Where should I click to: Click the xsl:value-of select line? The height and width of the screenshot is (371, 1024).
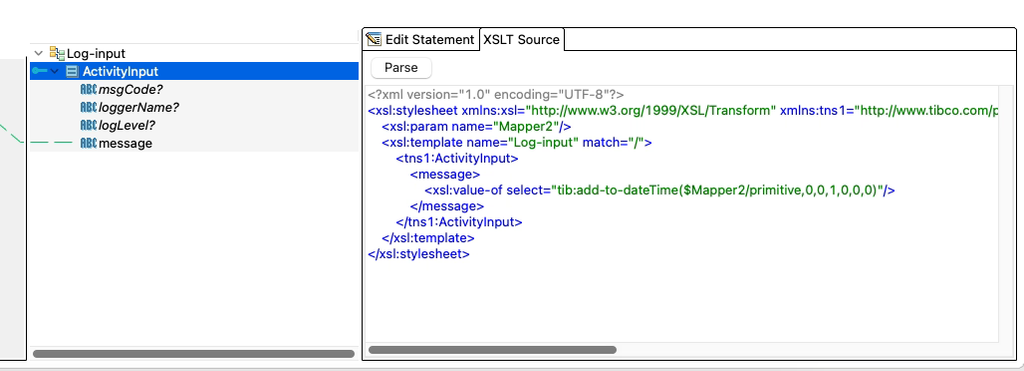coord(660,190)
